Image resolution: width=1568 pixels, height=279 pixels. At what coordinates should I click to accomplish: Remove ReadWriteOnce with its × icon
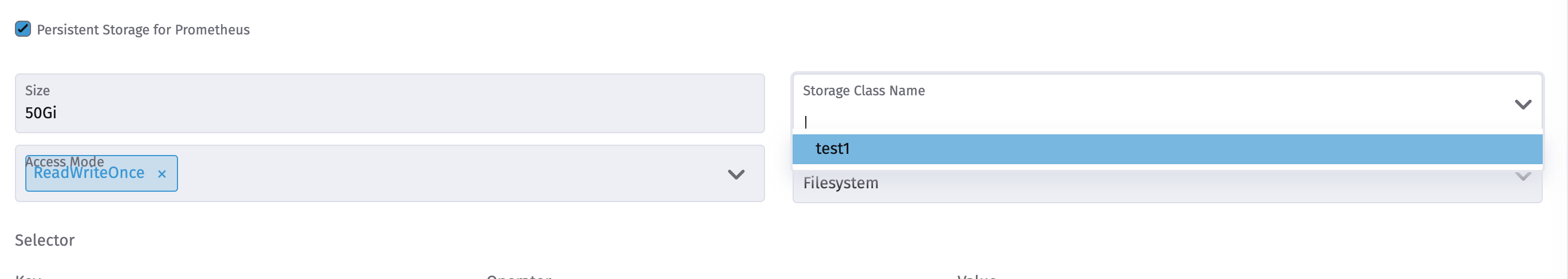point(161,174)
